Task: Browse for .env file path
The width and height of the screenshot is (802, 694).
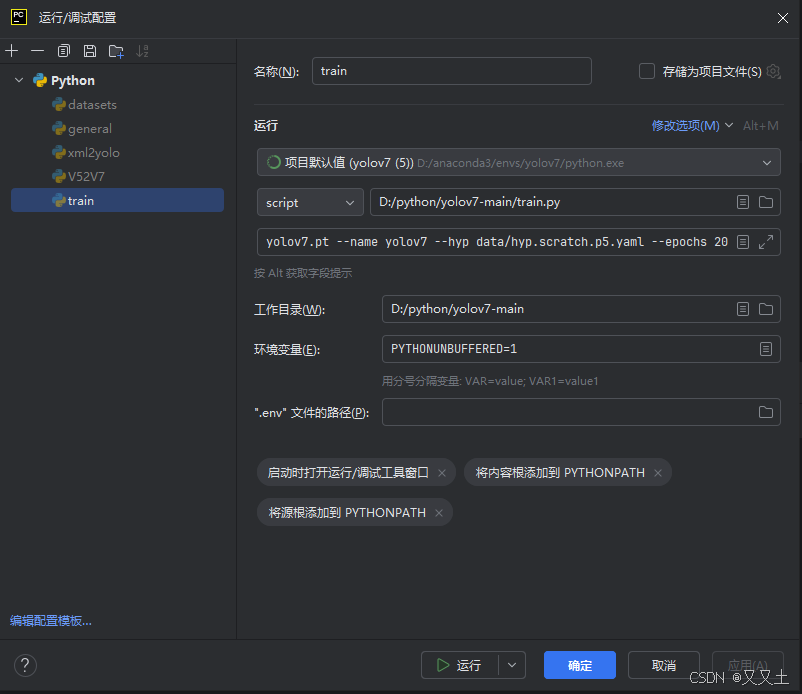Action: coord(766,412)
